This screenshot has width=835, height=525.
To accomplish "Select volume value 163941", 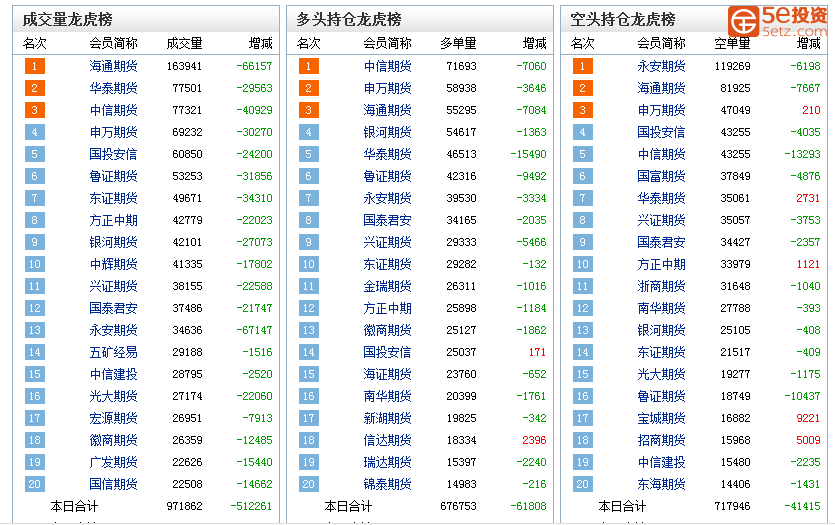I will (x=184, y=66).
